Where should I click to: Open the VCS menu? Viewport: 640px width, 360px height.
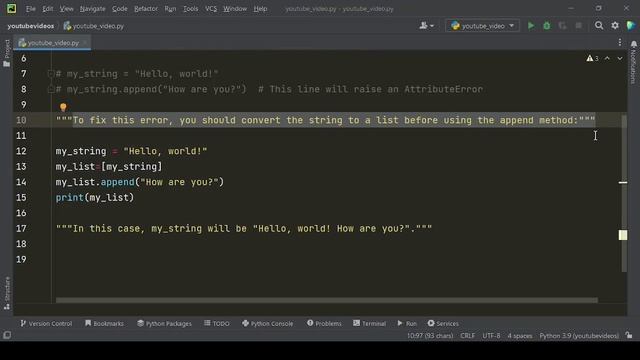point(211,9)
